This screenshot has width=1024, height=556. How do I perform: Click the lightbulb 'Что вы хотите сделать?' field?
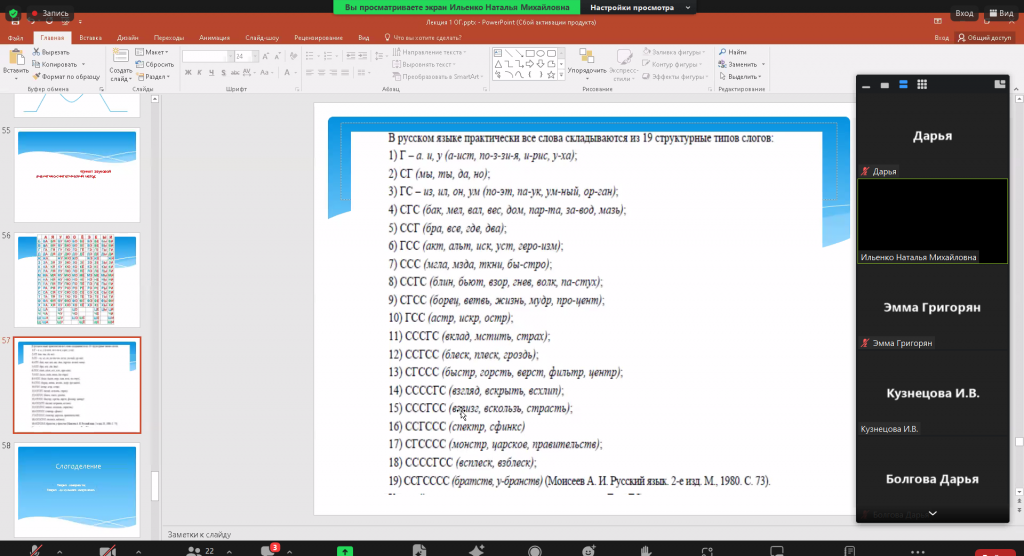click(x=423, y=37)
